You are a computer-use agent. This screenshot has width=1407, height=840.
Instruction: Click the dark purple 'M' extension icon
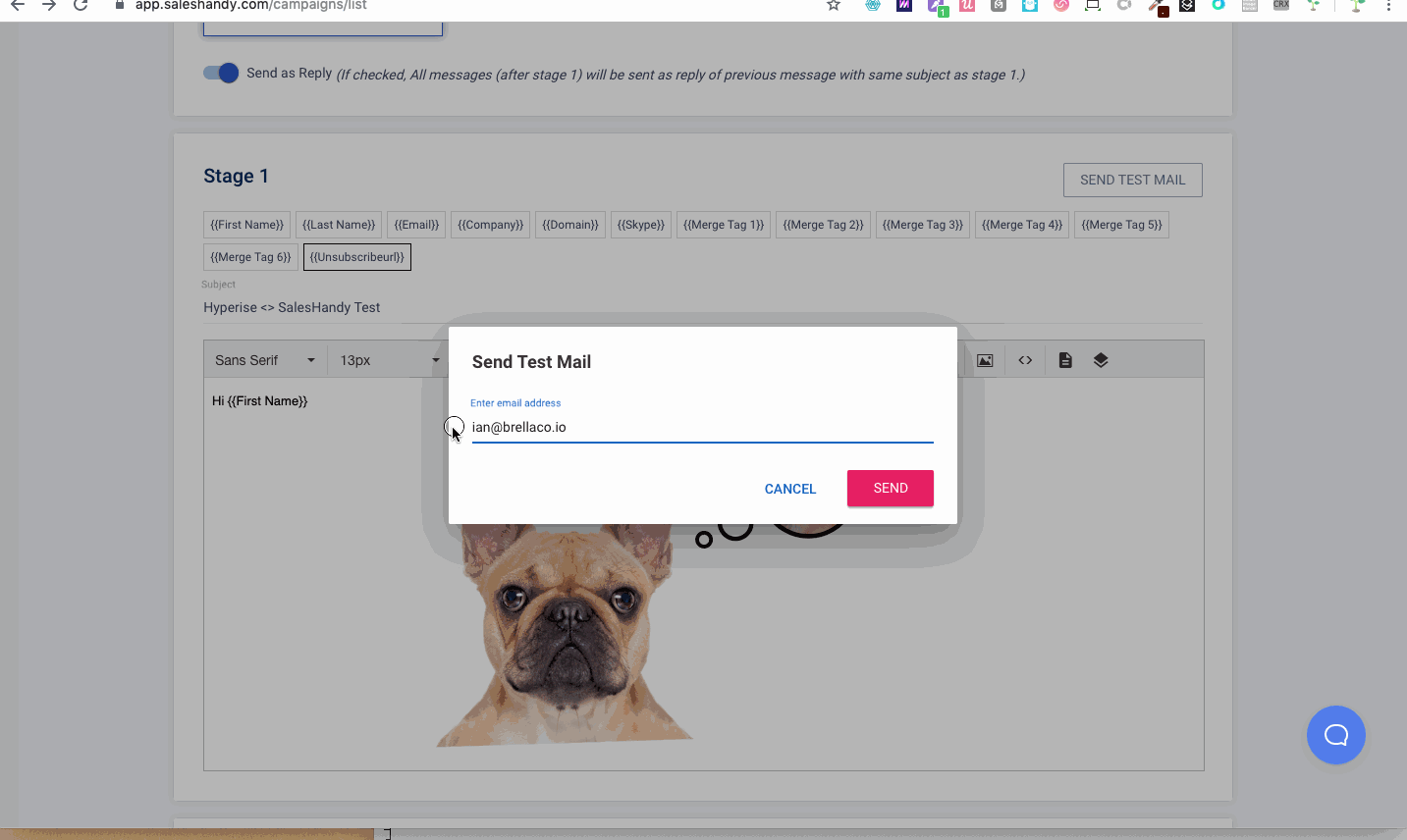(x=904, y=5)
